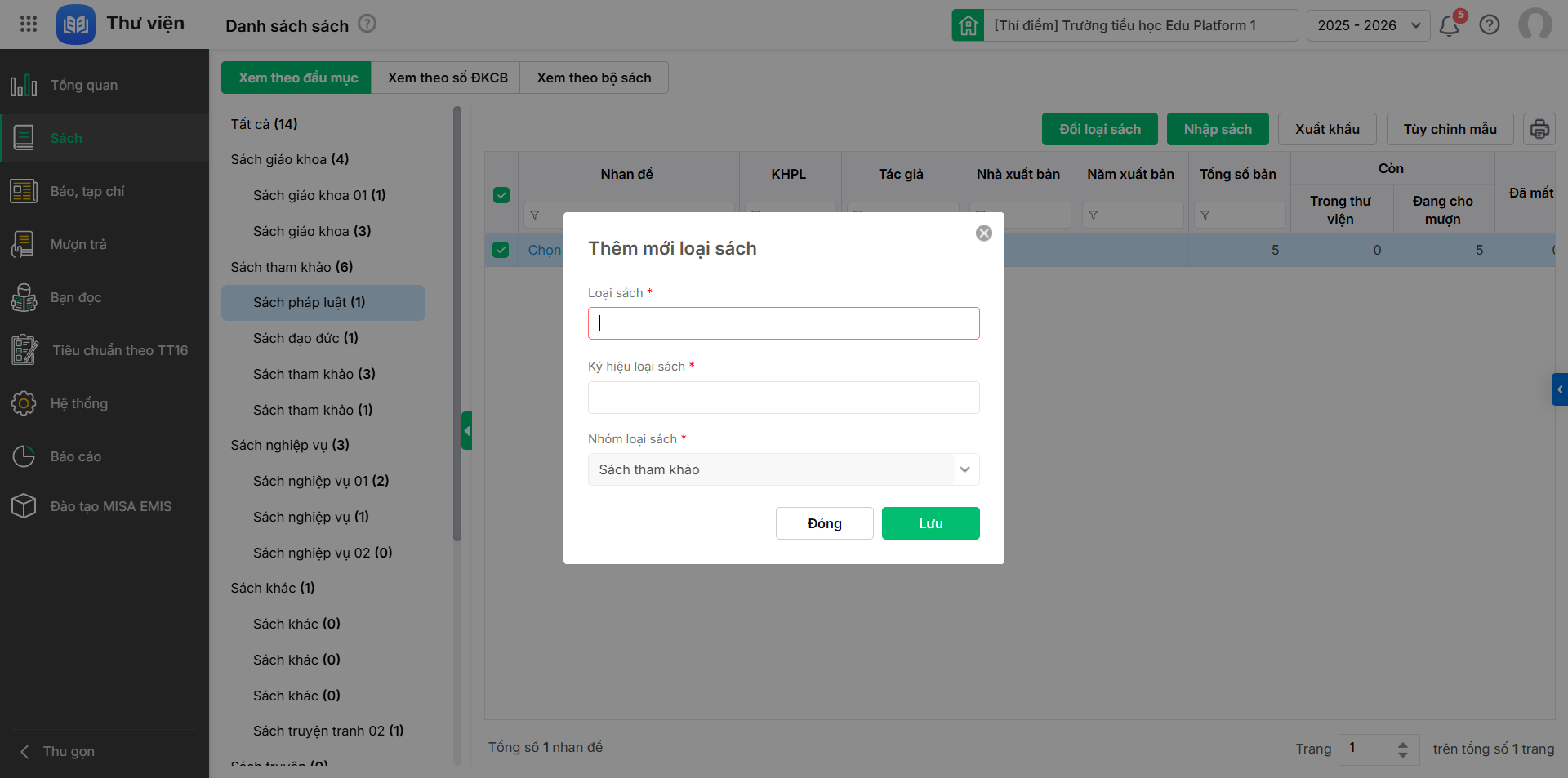Expand the Nhóm loại sách dropdown
Image resolution: width=1568 pixels, height=778 pixels.
pos(964,469)
